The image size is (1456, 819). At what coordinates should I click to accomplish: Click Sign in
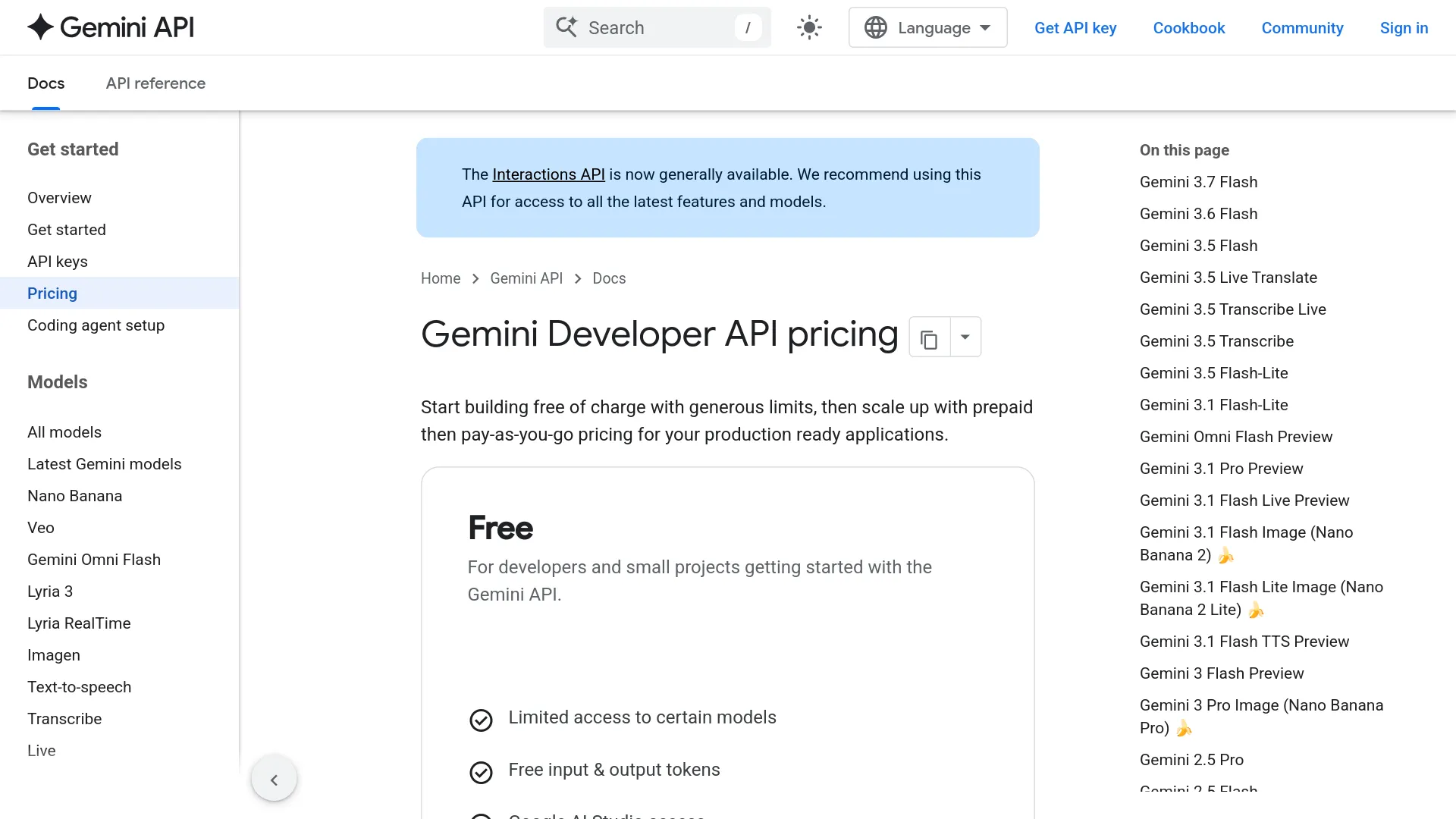tap(1404, 28)
